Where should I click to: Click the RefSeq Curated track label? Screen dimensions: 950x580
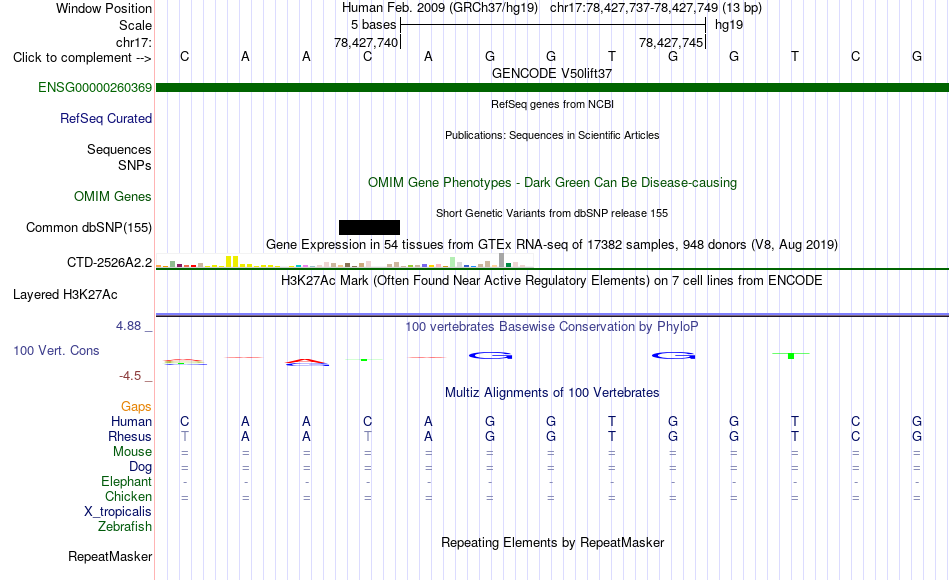point(105,118)
